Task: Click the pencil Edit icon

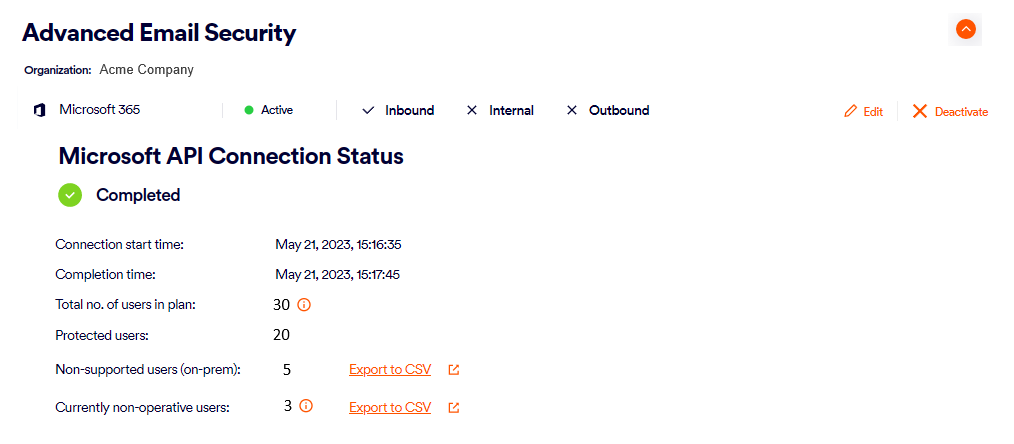Action: [851, 111]
